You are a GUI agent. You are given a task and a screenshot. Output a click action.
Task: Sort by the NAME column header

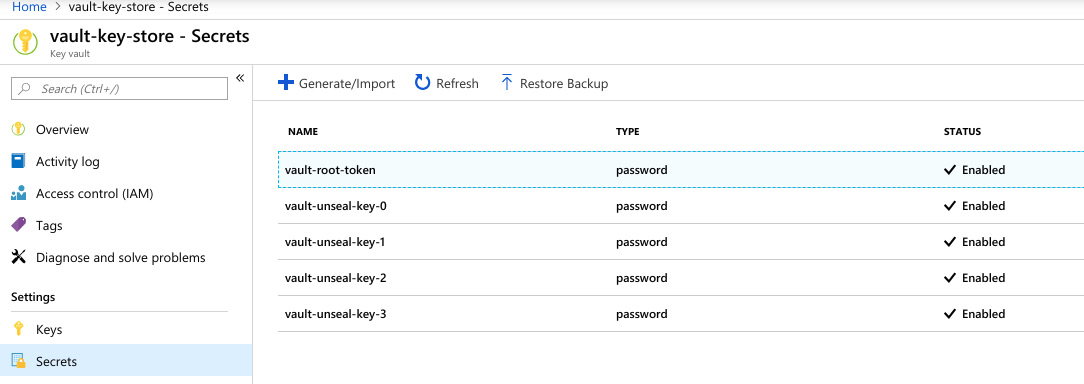[x=303, y=131]
